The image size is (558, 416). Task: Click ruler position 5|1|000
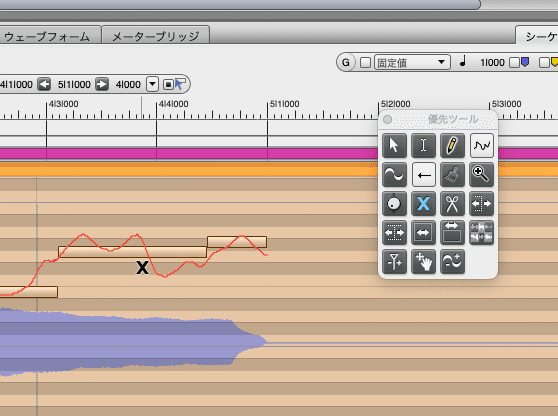(x=285, y=104)
